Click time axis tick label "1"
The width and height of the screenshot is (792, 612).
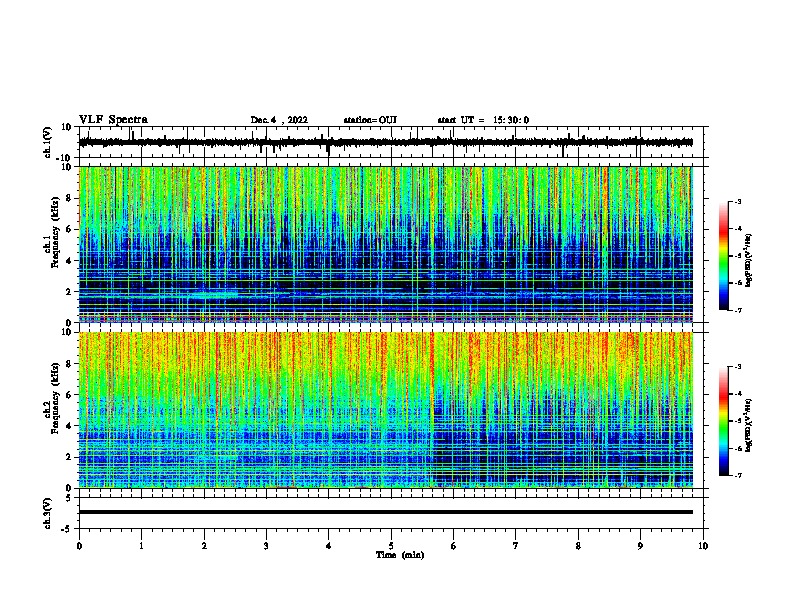[x=141, y=546]
